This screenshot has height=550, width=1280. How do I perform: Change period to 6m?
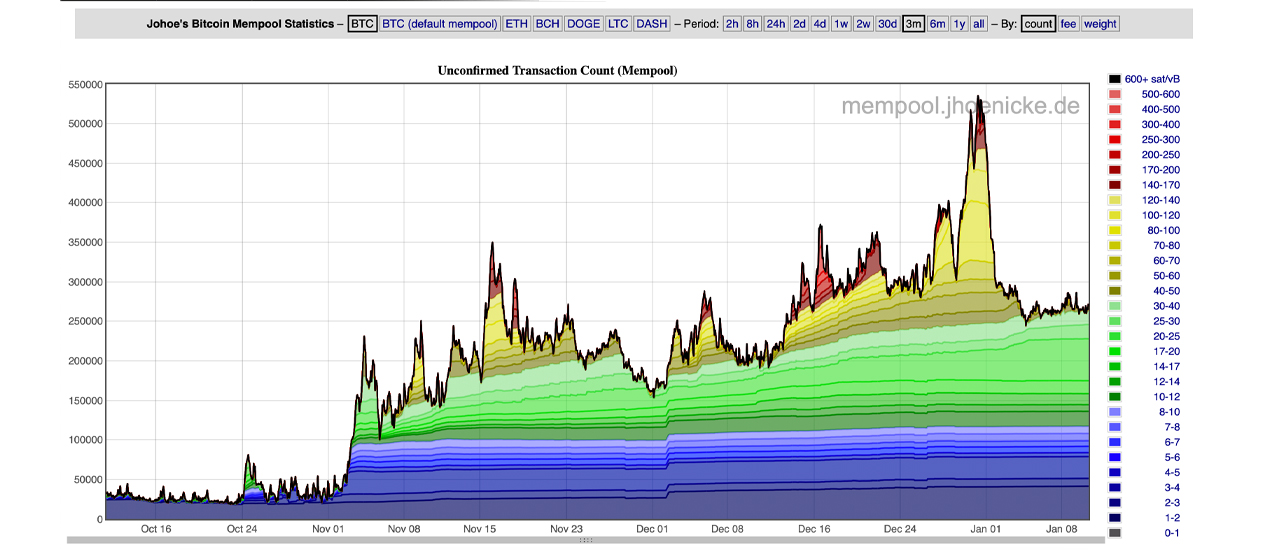[x=937, y=24]
